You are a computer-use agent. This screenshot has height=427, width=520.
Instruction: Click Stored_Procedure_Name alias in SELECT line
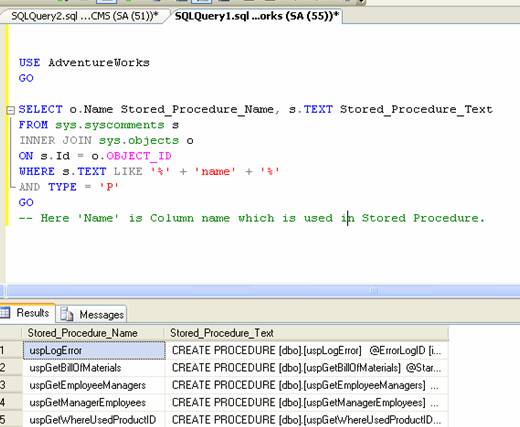197,110
